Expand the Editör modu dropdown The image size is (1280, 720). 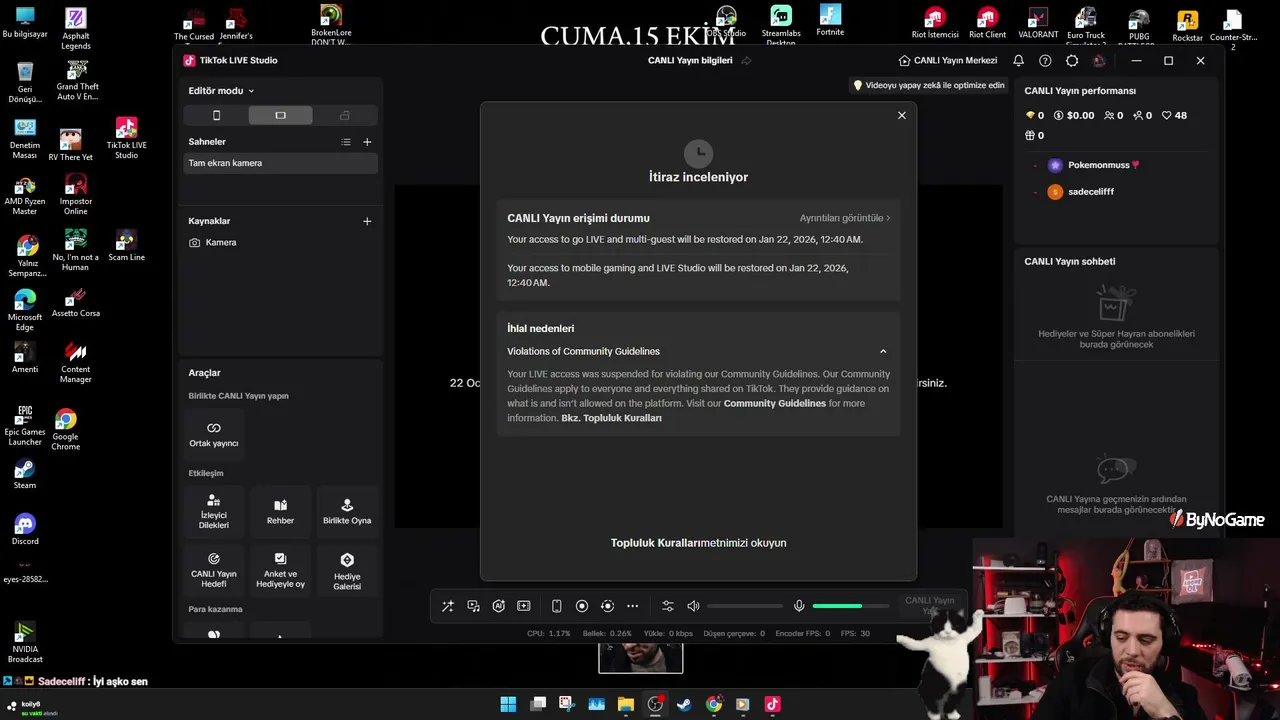coord(221,91)
